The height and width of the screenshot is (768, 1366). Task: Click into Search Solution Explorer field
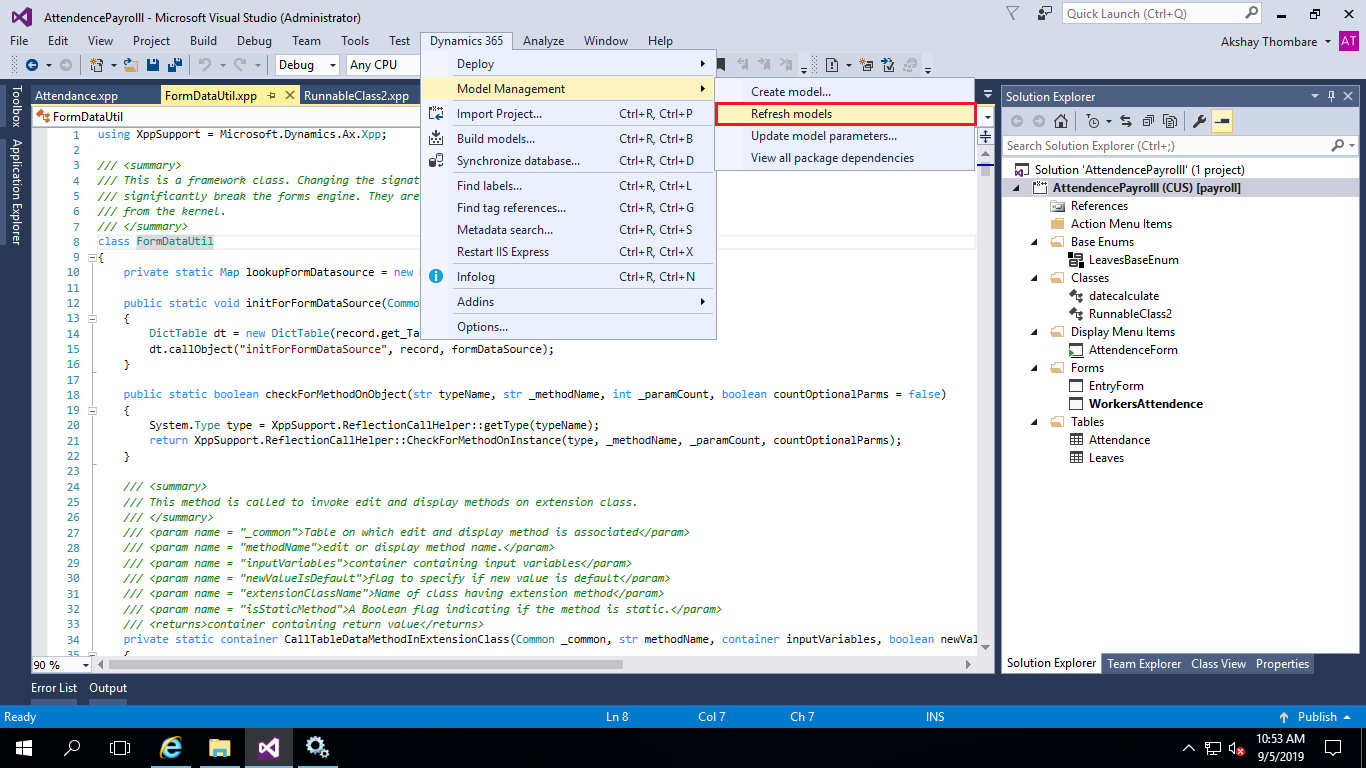click(x=1167, y=146)
